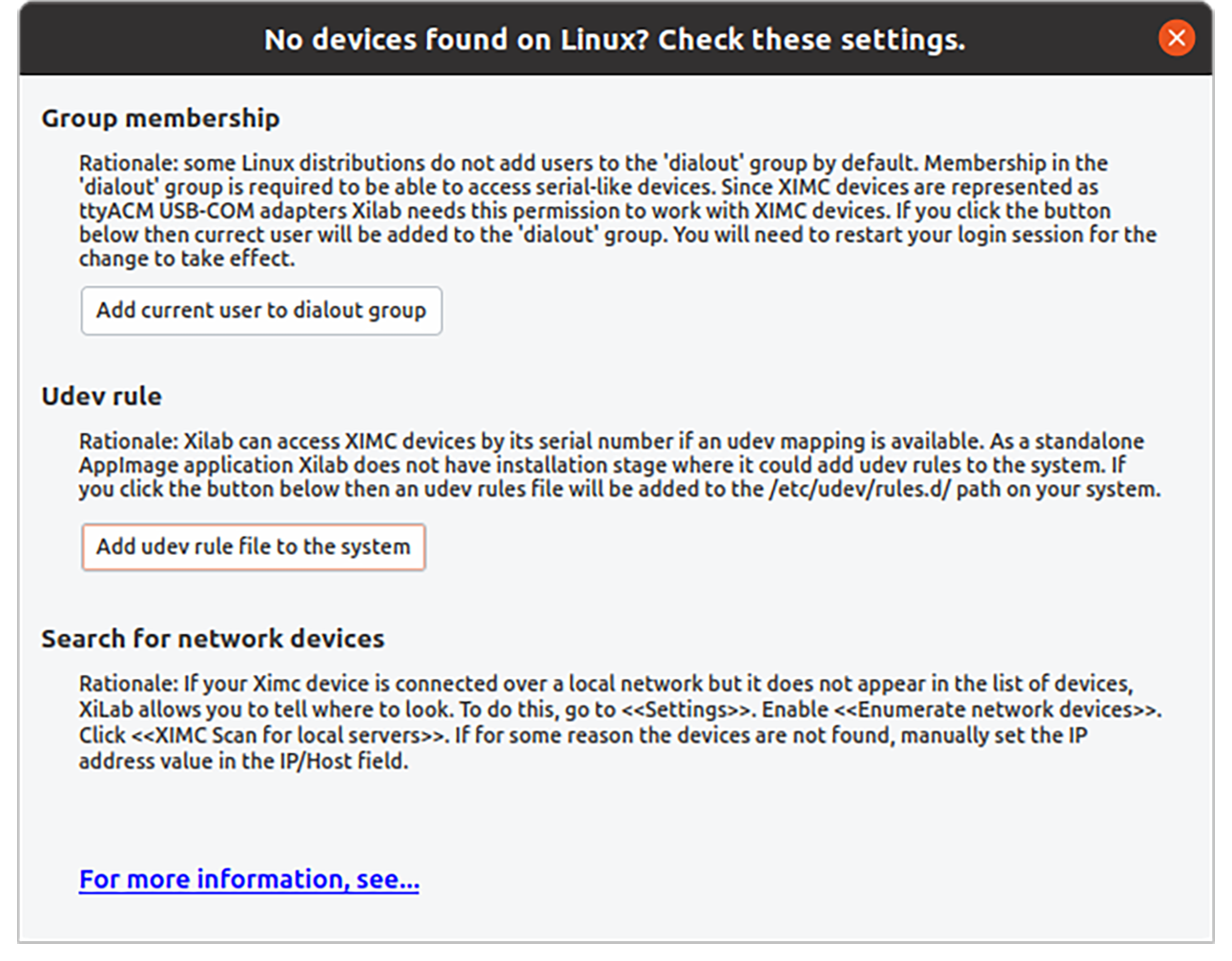The height and width of the screenshot is (961, 1232).
Task: Click 'Rationale:' under Udev rule
Action: [128, 441]
